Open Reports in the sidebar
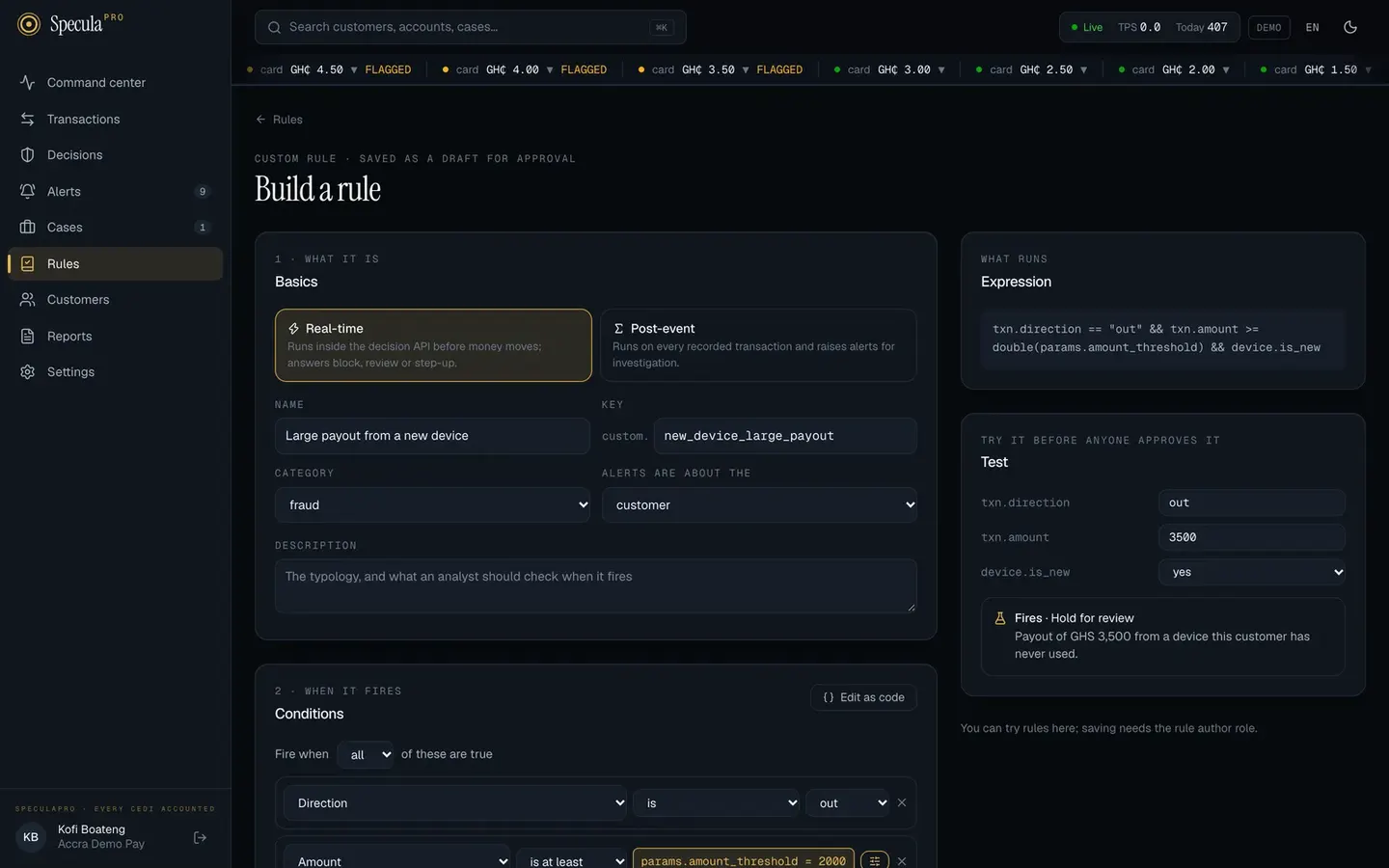Screen dimensions: 1389x868 pyautogui.click(x=116, y=336)
